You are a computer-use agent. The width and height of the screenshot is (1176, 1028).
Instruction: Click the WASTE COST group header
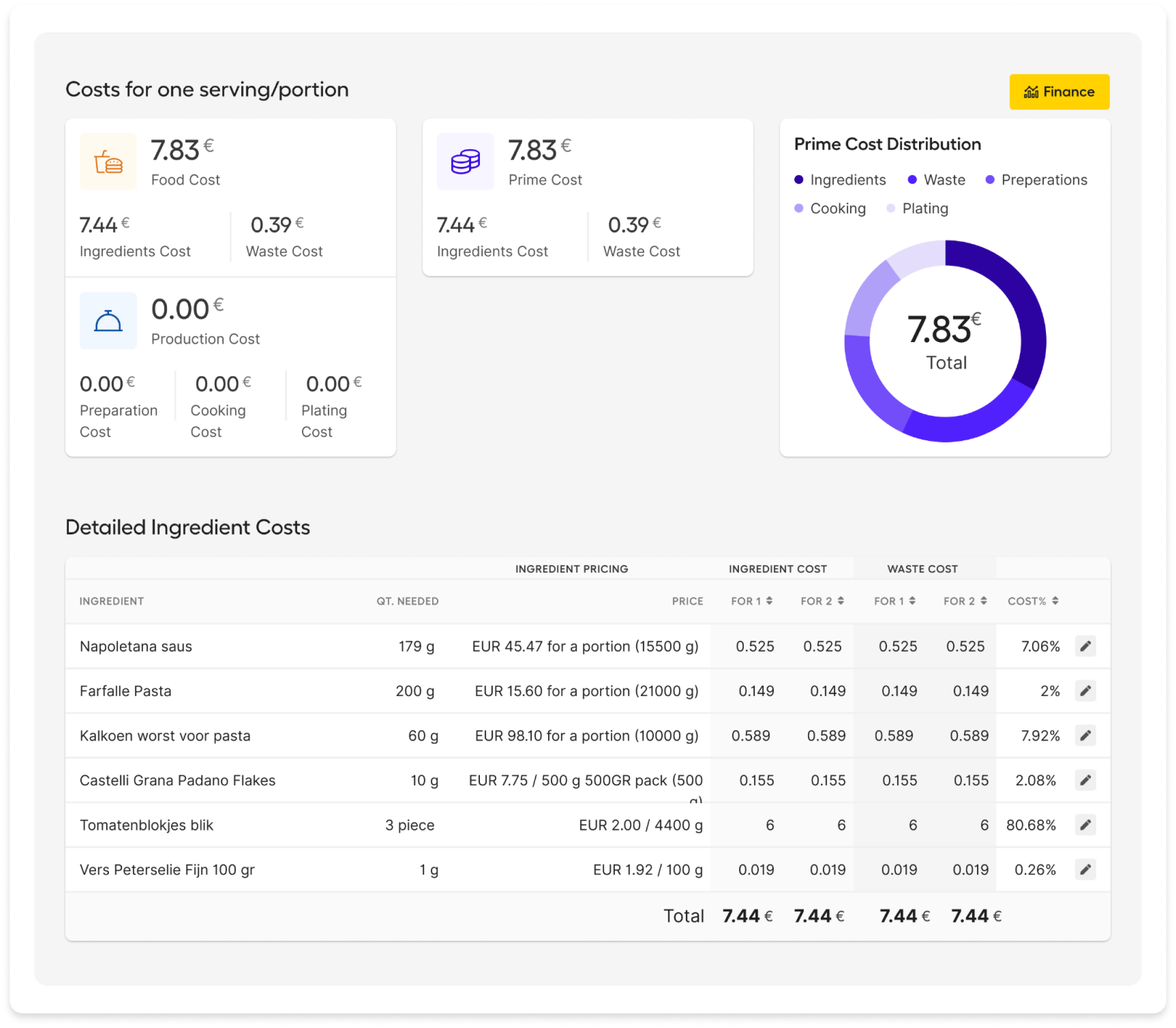(x=922, y=569)
